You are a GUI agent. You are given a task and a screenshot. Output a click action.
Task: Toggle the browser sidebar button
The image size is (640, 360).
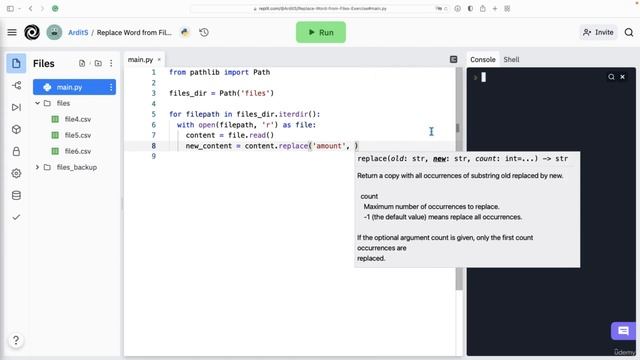10,8
